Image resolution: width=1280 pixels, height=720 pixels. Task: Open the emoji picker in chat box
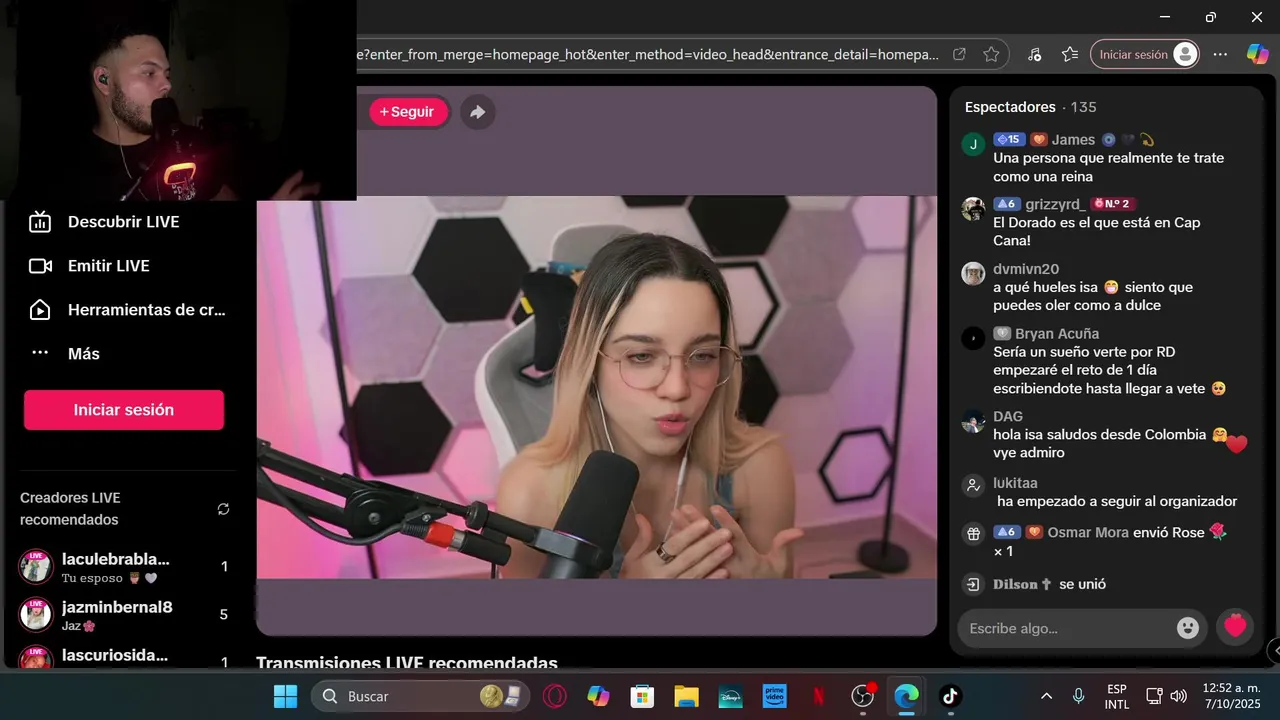(1188, 628)
